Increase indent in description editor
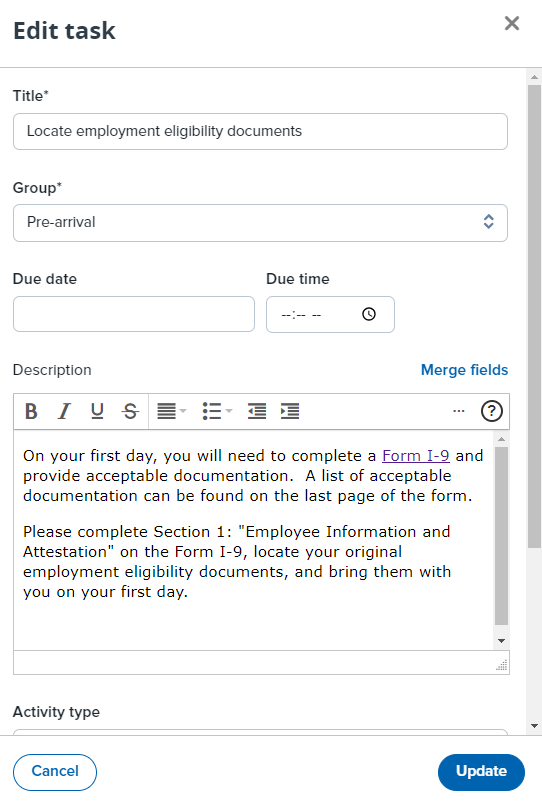Image resolution: width=542 pixels, height=801 pixels. (x=290, y=411)
